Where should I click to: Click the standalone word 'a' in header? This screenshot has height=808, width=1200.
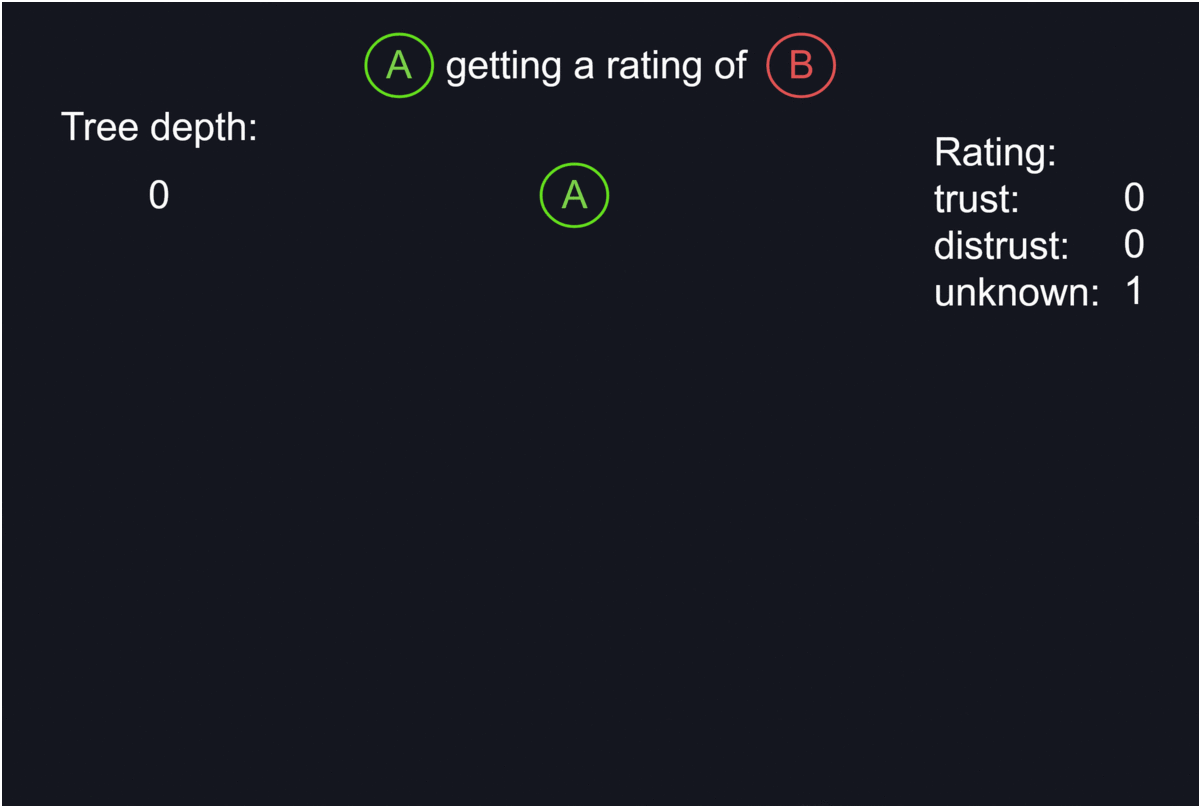pos(584,67)
